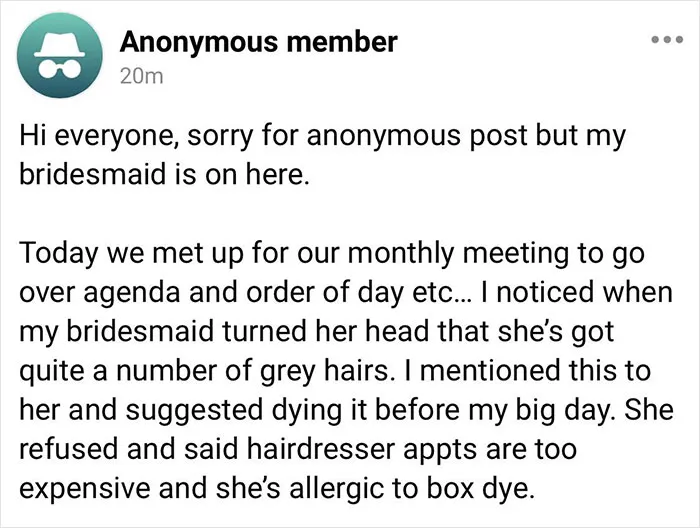Click the white hat in avatar
This screenshot has width=700, height=528.
(x=60, y=45)
